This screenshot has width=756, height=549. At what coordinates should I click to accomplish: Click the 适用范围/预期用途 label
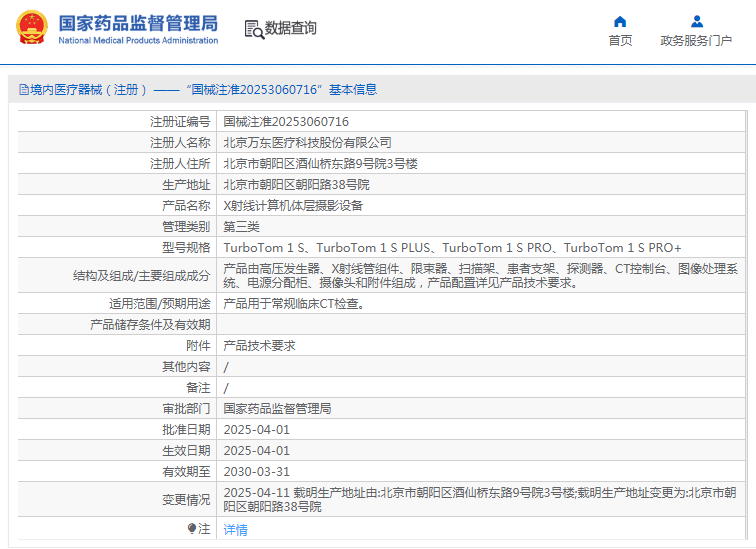(160, 304)
